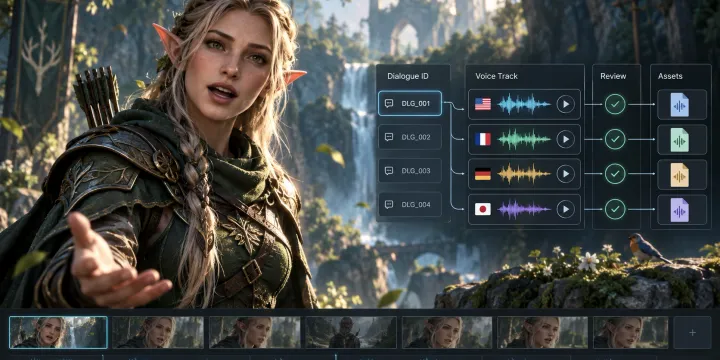Select the DLG_002 dialogue entry

(x=410, y=137)
